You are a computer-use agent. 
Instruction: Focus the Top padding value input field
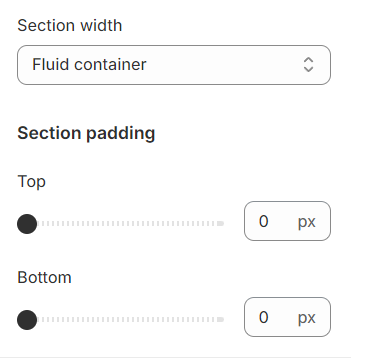[x=287, y=221]
